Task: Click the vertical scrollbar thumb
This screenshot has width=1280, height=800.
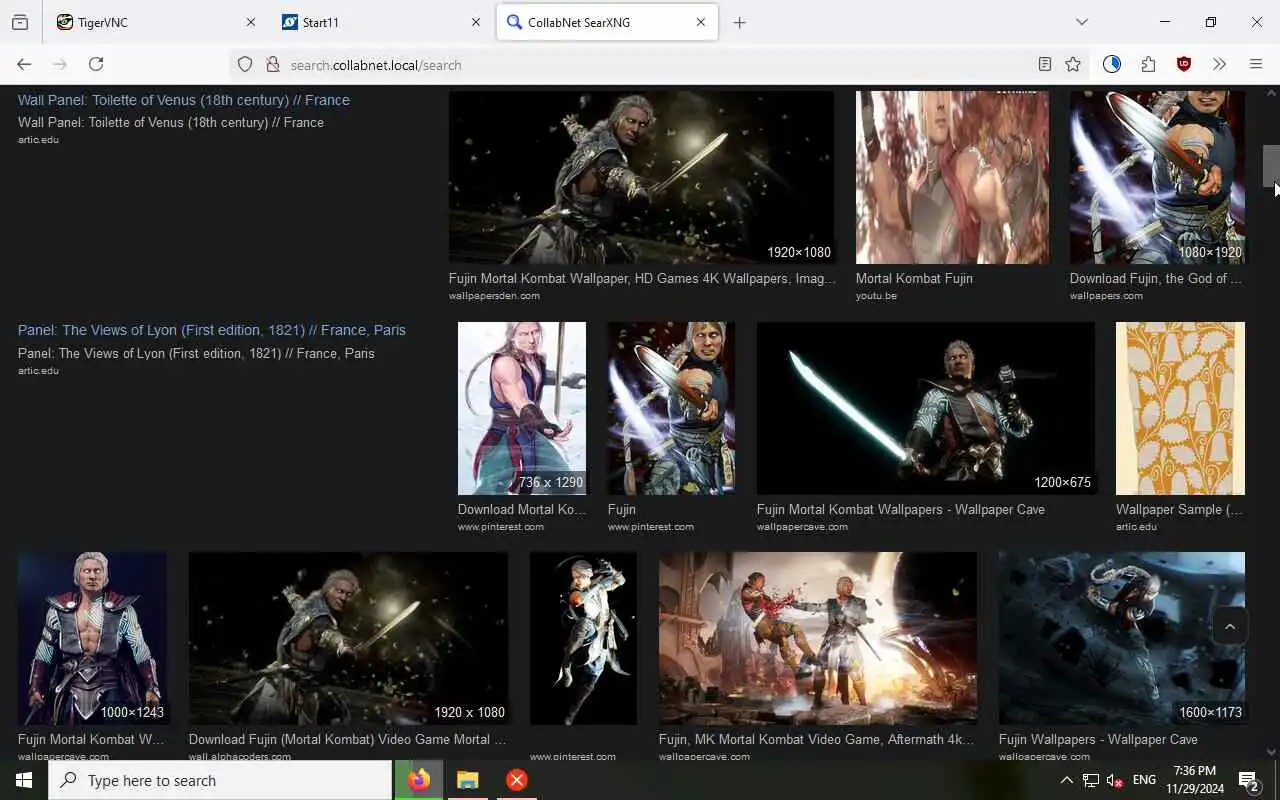Action: (1271, 166)
